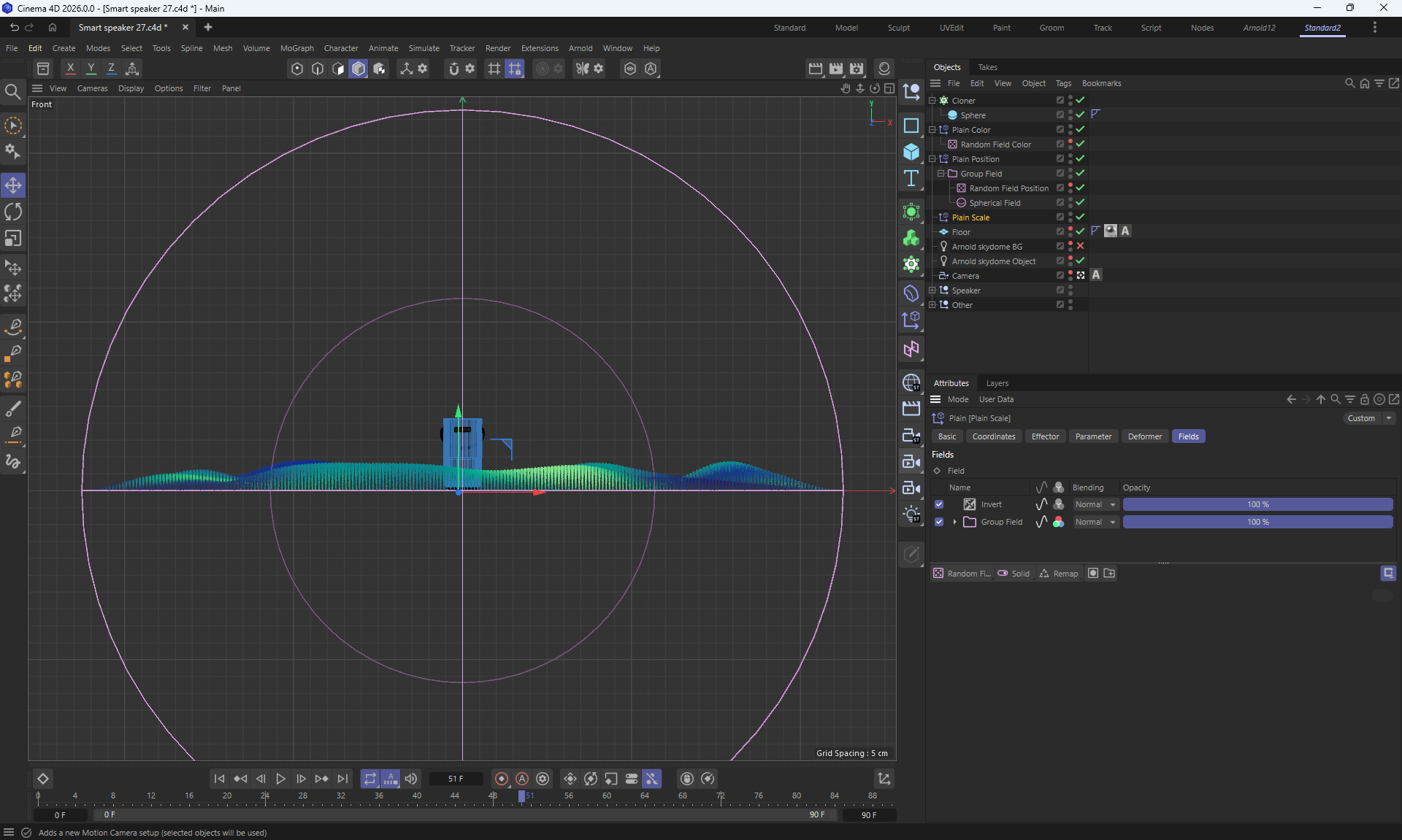Enable the Arnold skydome BG object
The height and width of the screenshot is (840, 1402).
click(x=1080, y=246)
